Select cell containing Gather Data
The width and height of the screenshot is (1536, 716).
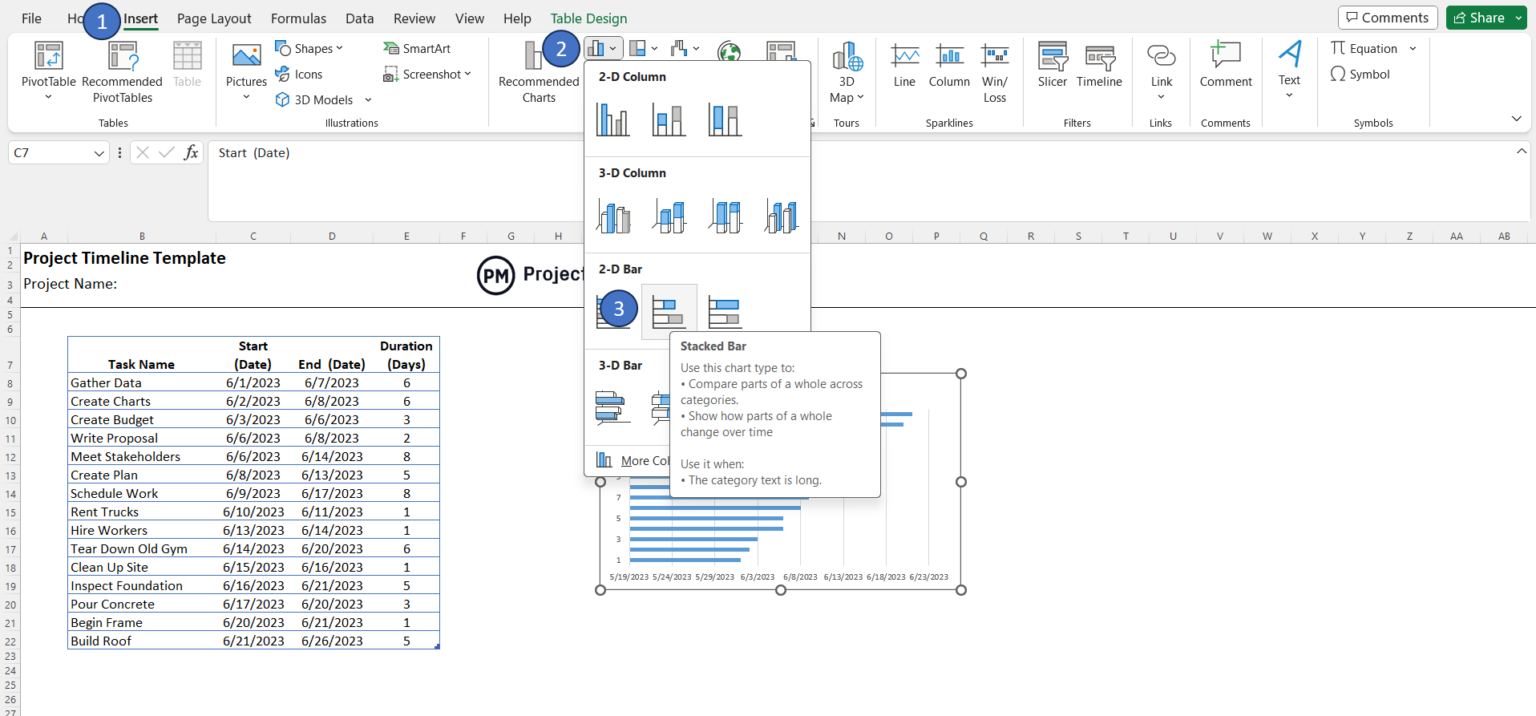pyautogui.click(x=105, y=382)
